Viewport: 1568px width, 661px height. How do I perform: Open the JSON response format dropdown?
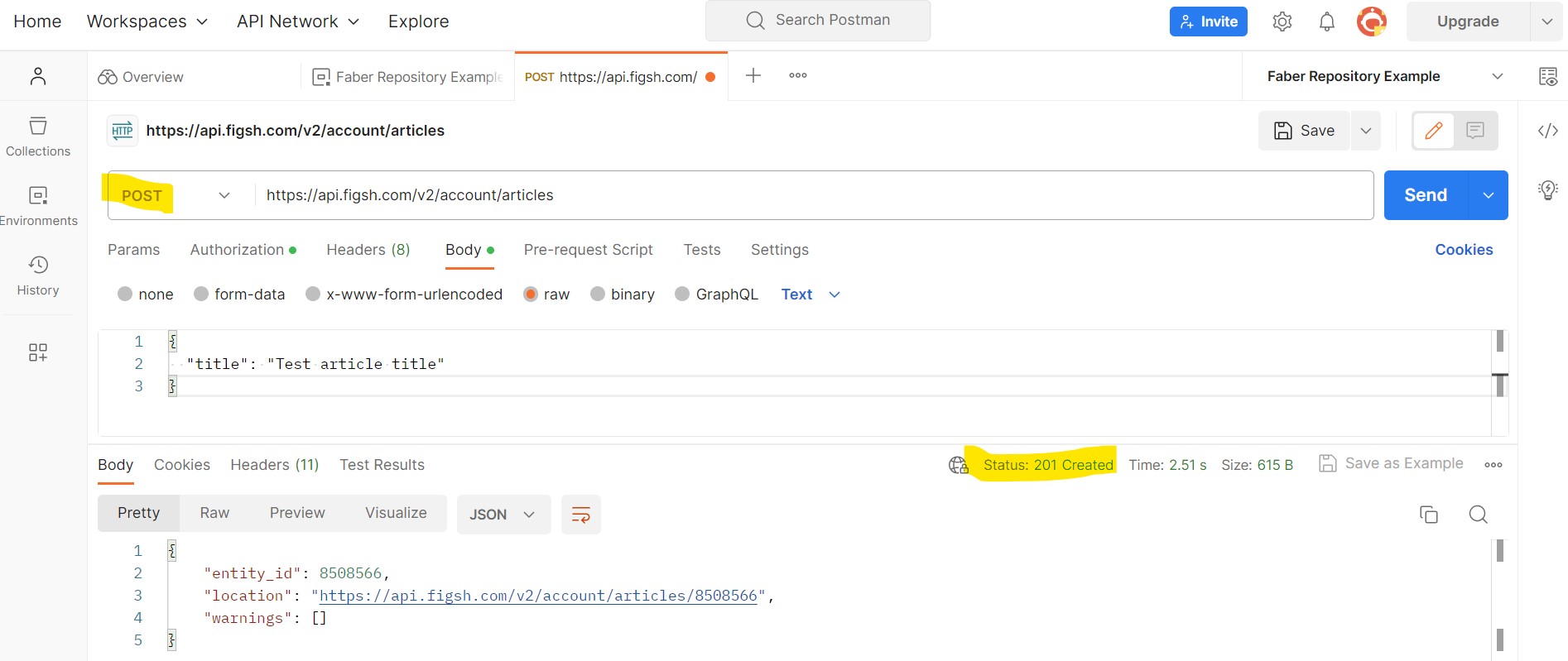click(x=503, y=515)
